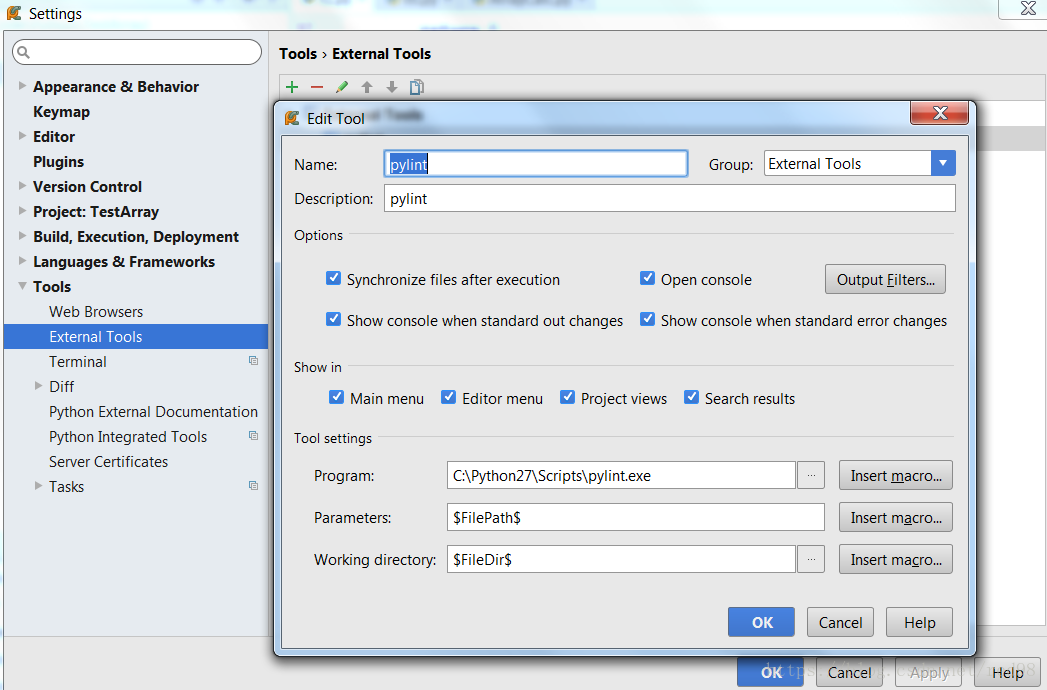Edit tool using the green pencil icon
This screenshot has width=1047, height=690.
click(x=341, y=88)
